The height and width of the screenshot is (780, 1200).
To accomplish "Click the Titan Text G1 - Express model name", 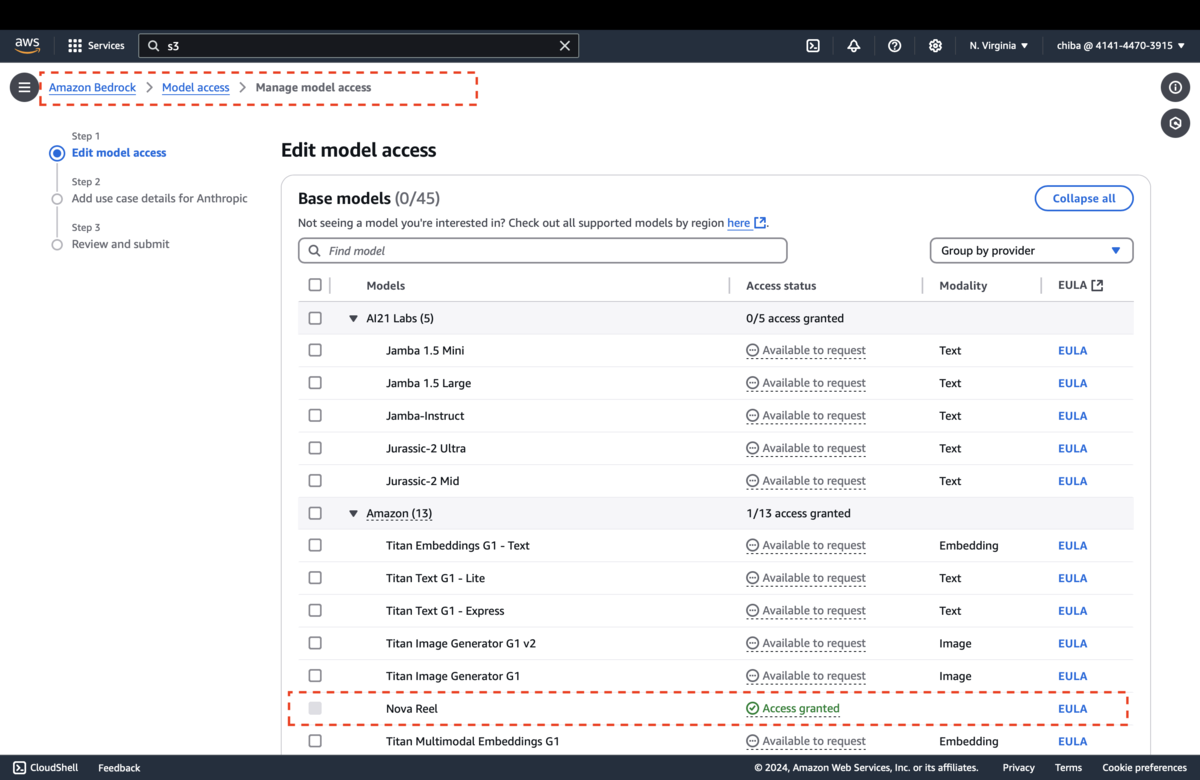I will coord(445,611).
